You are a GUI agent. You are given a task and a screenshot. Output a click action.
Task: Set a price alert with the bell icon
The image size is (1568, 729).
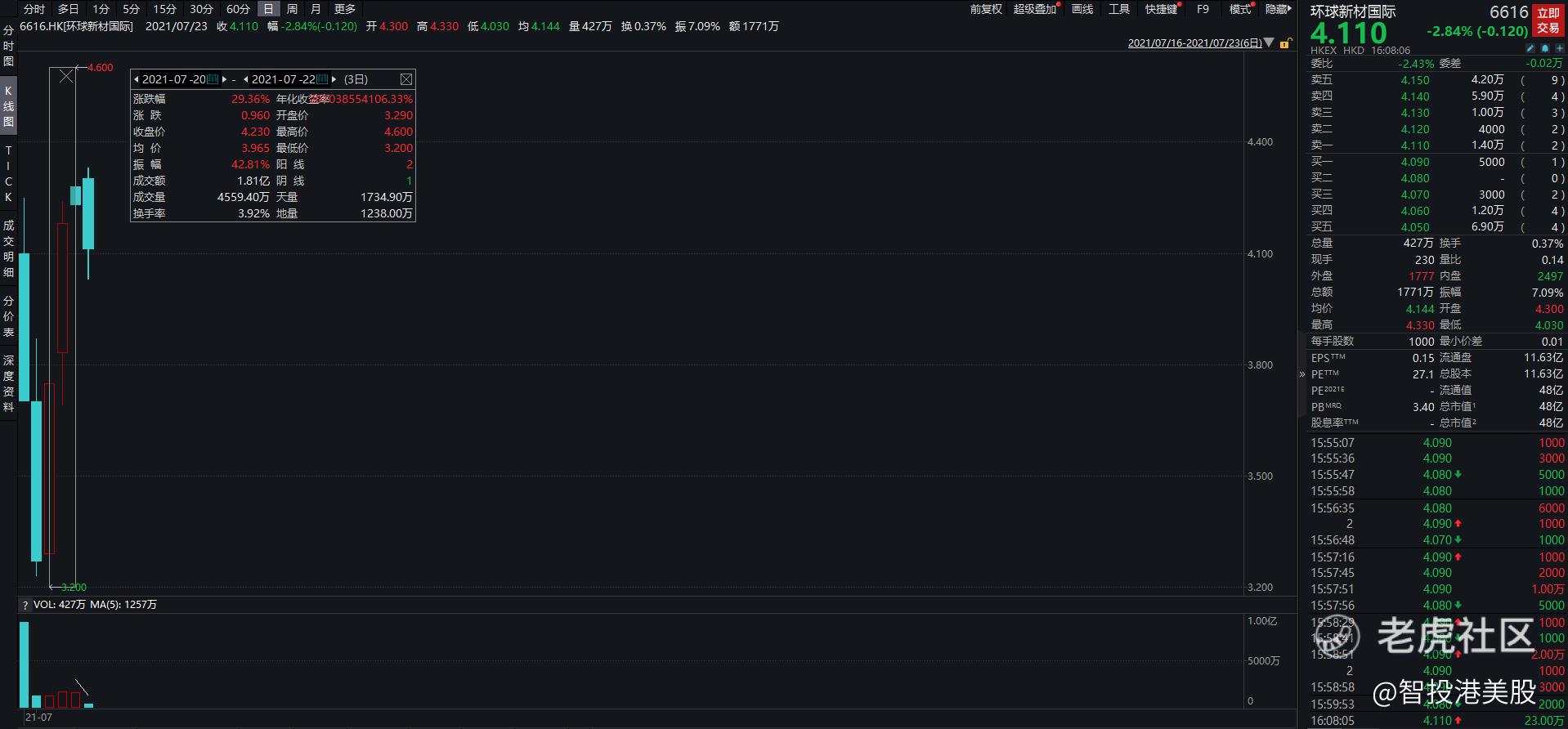pos(1546,49)
